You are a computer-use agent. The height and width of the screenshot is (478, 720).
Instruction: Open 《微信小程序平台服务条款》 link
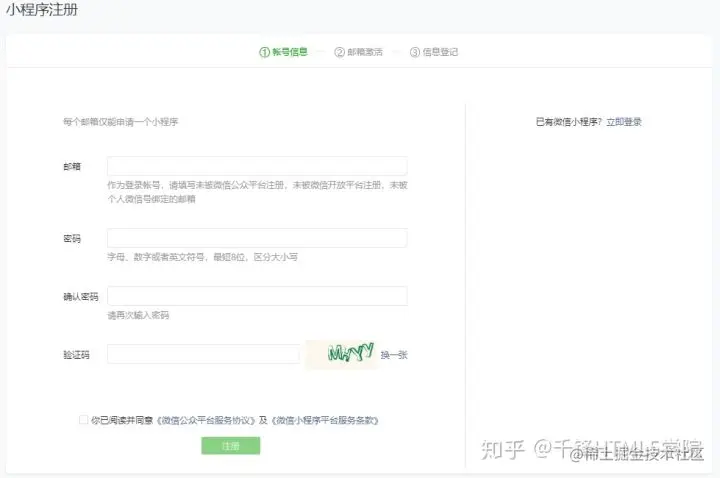tap(325, 420)
